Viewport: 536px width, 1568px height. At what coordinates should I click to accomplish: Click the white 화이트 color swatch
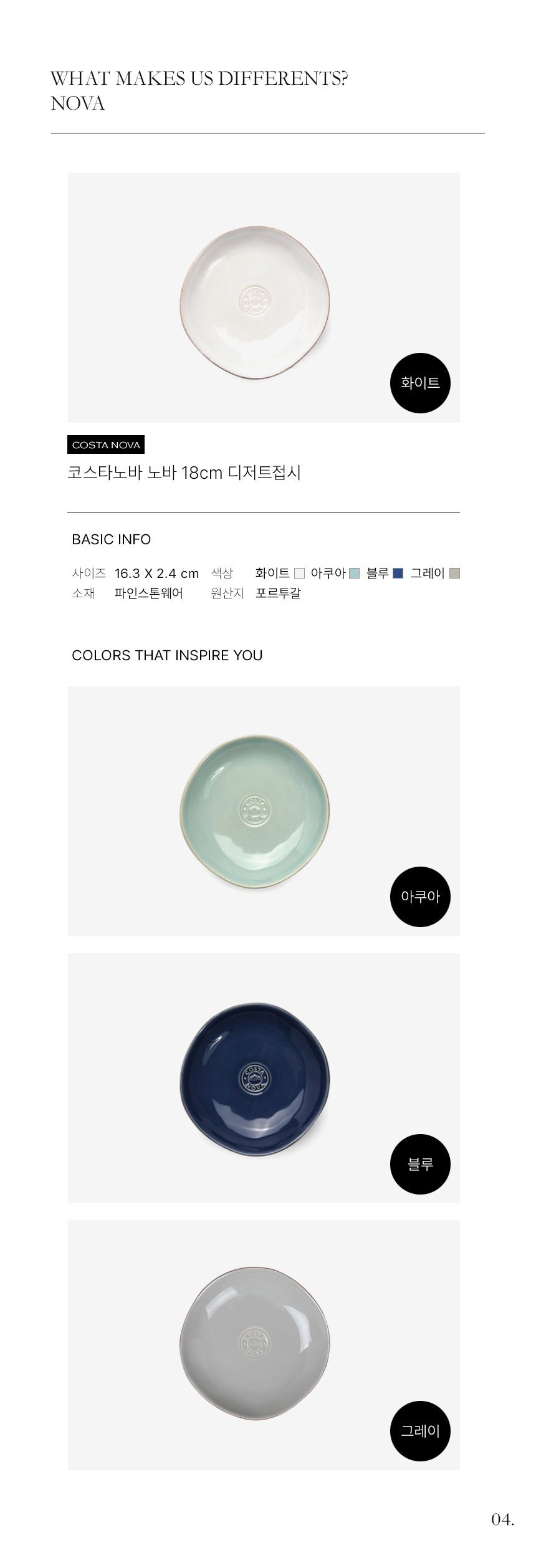click(299, 574)
